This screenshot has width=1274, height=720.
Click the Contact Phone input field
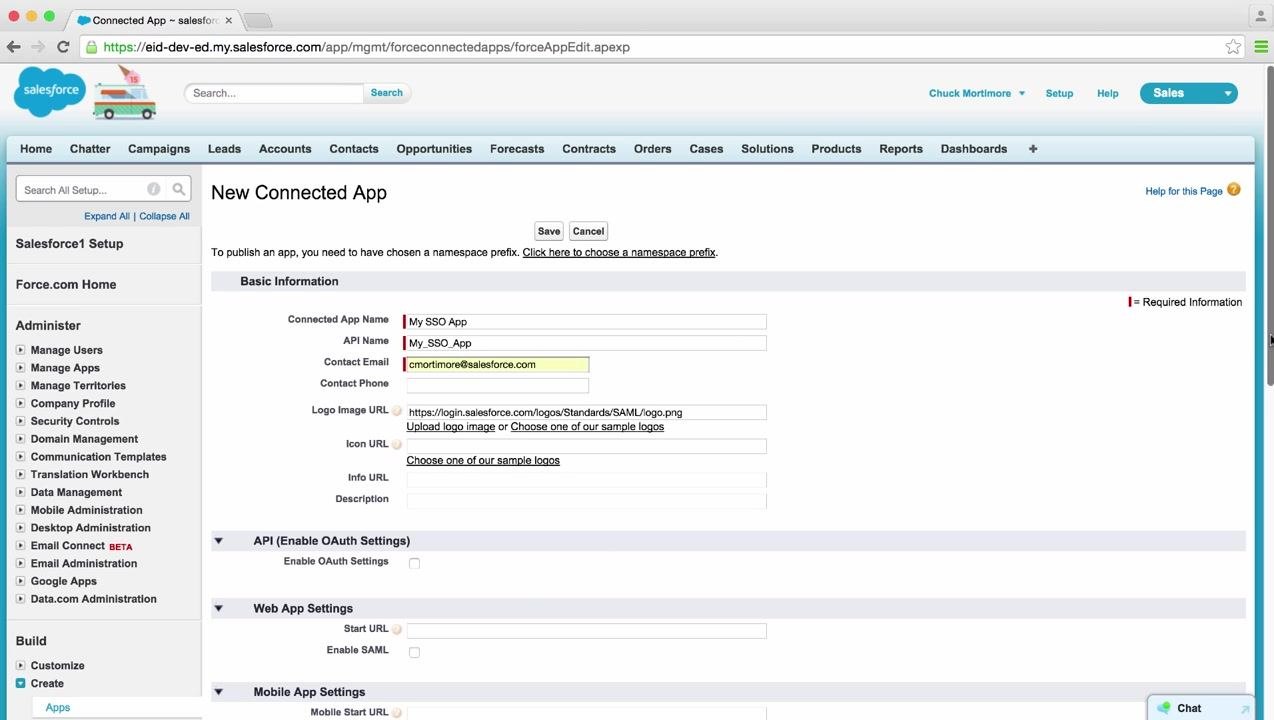(x=497, y=384)
